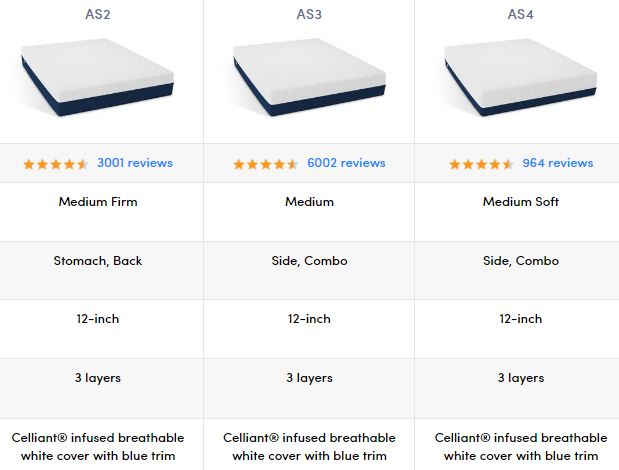Click the AS4 star rating icons
The width and height of the screenshot is (619, 470).
481,164
